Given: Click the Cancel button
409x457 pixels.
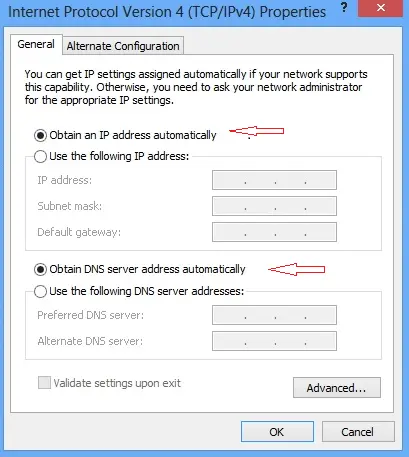Looking at the screenshot, I should [358, 432].
